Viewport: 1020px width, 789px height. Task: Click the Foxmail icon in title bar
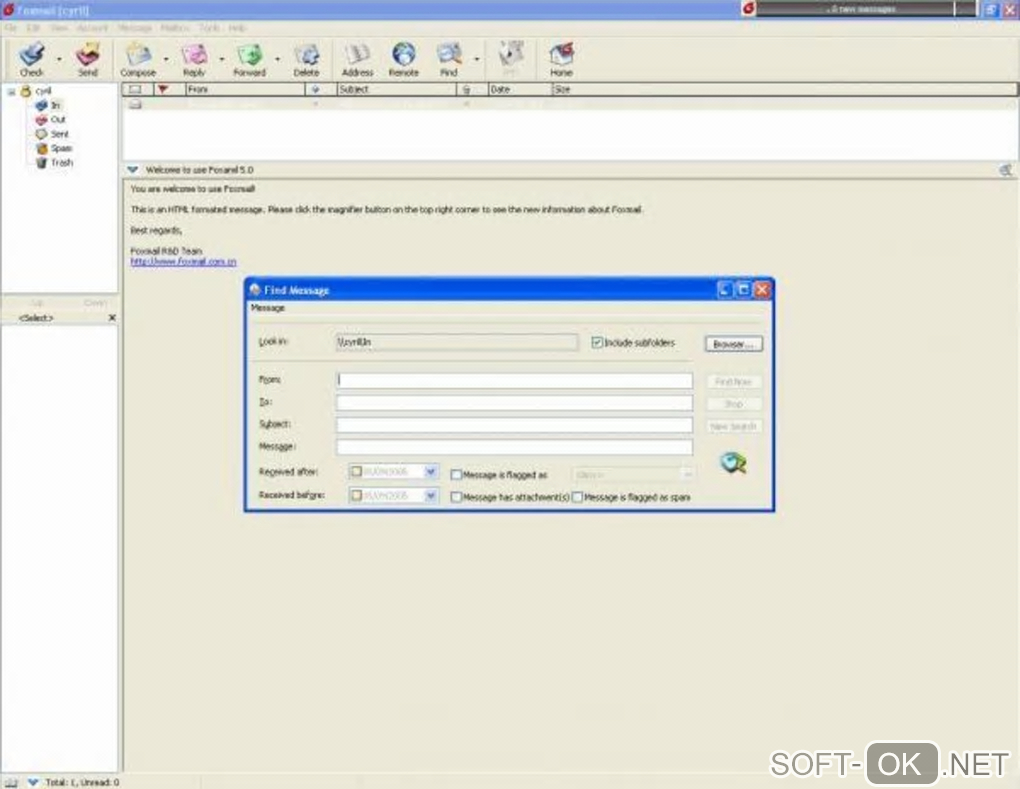[x=8, y=10]
